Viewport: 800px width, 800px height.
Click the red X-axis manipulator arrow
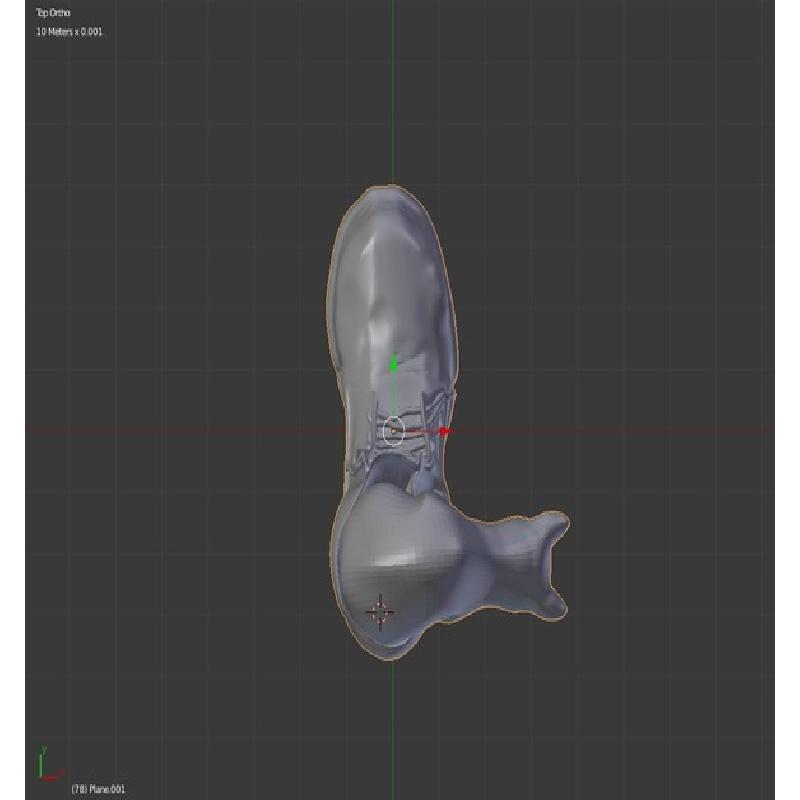[x=444, y=431]
